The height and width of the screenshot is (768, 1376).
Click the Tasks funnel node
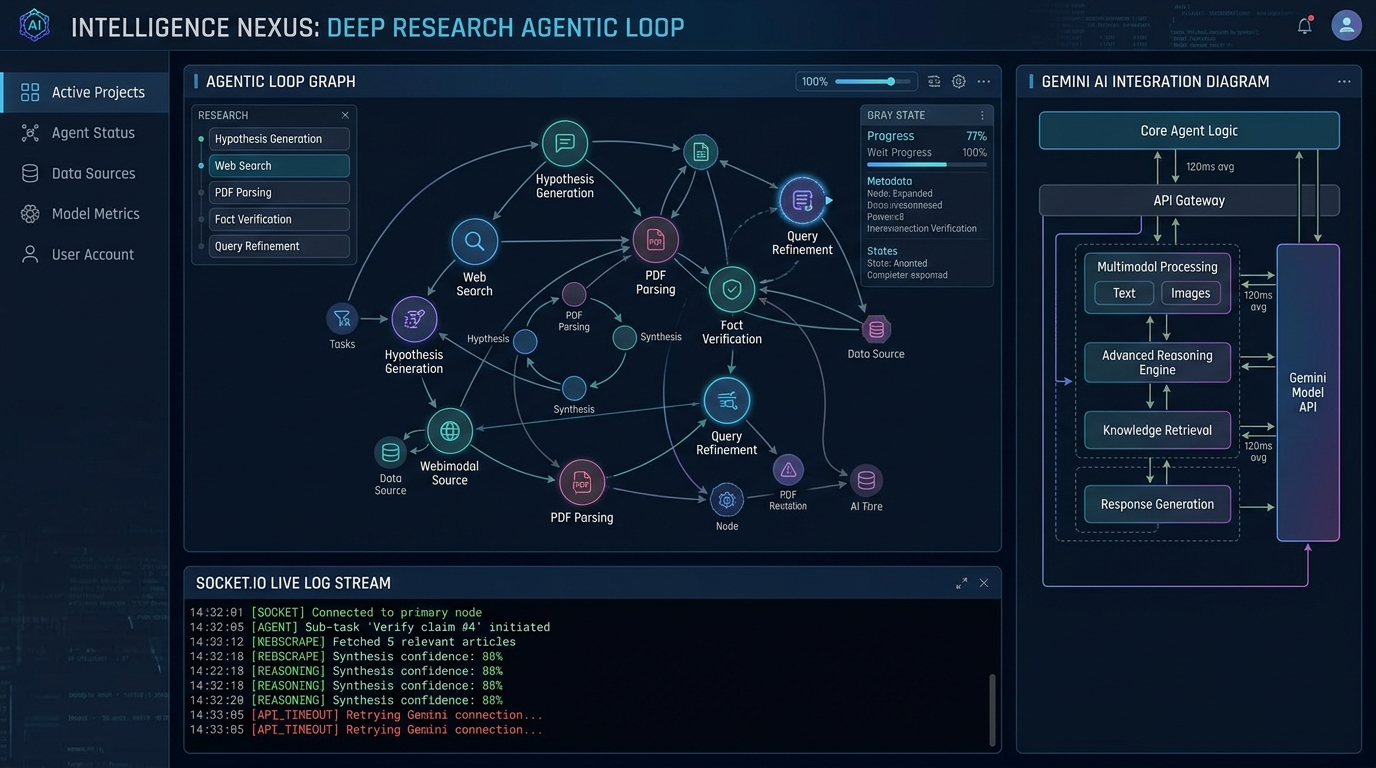coord(342,319)
